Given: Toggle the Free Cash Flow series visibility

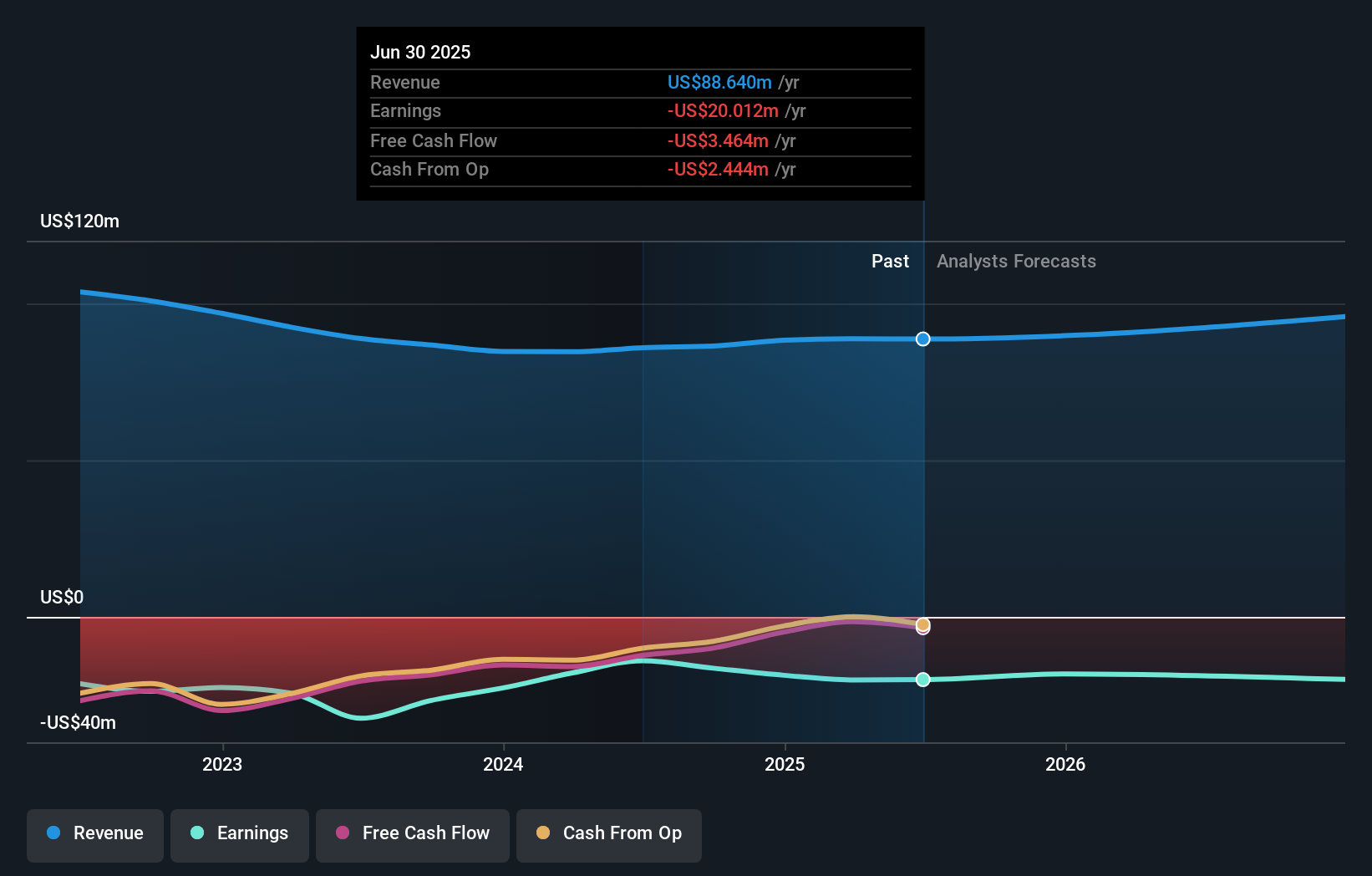Looking at the screenshot, I should pyautogui.click(x=413, y=833).
